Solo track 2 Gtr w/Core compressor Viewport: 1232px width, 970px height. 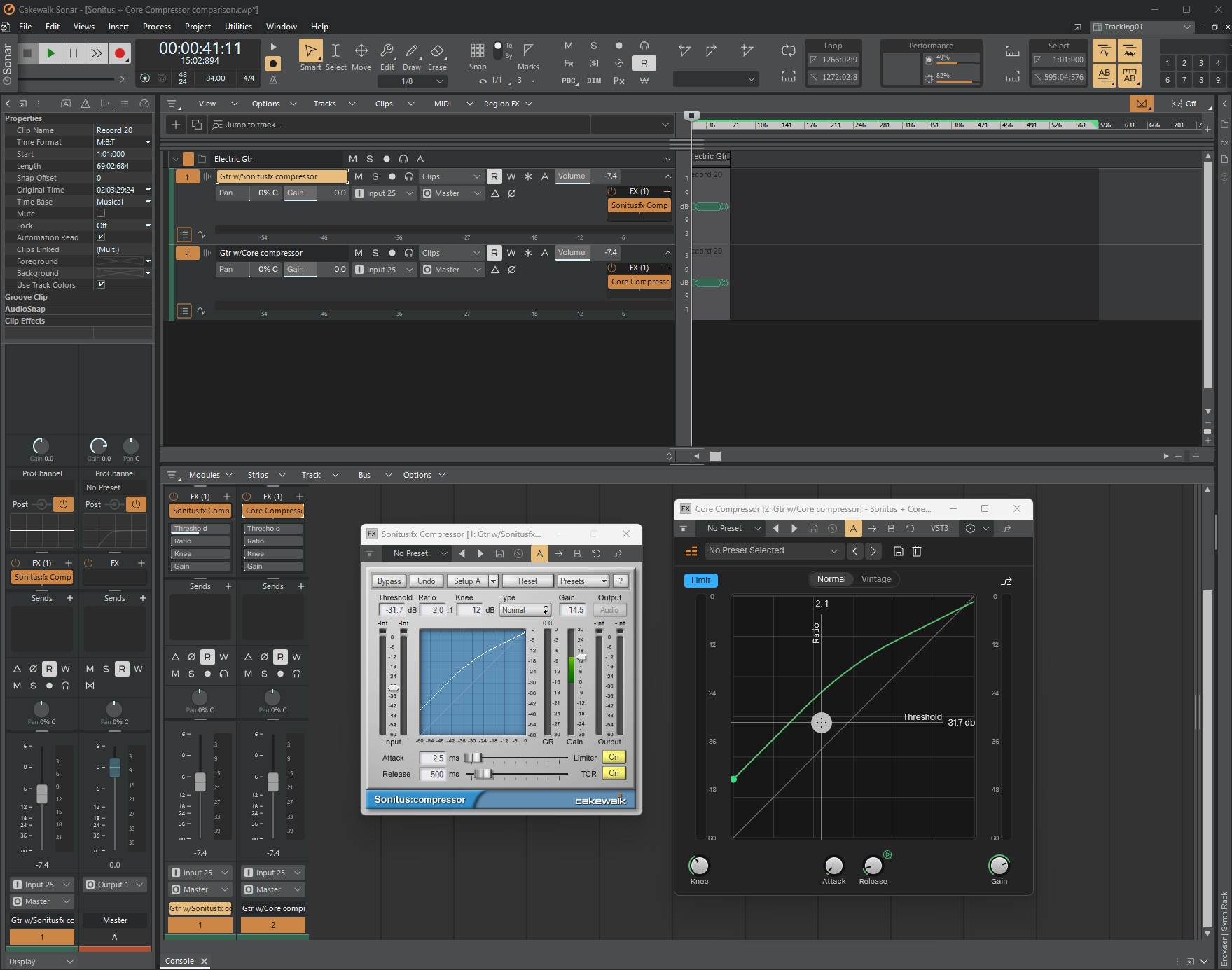(375, 253)
